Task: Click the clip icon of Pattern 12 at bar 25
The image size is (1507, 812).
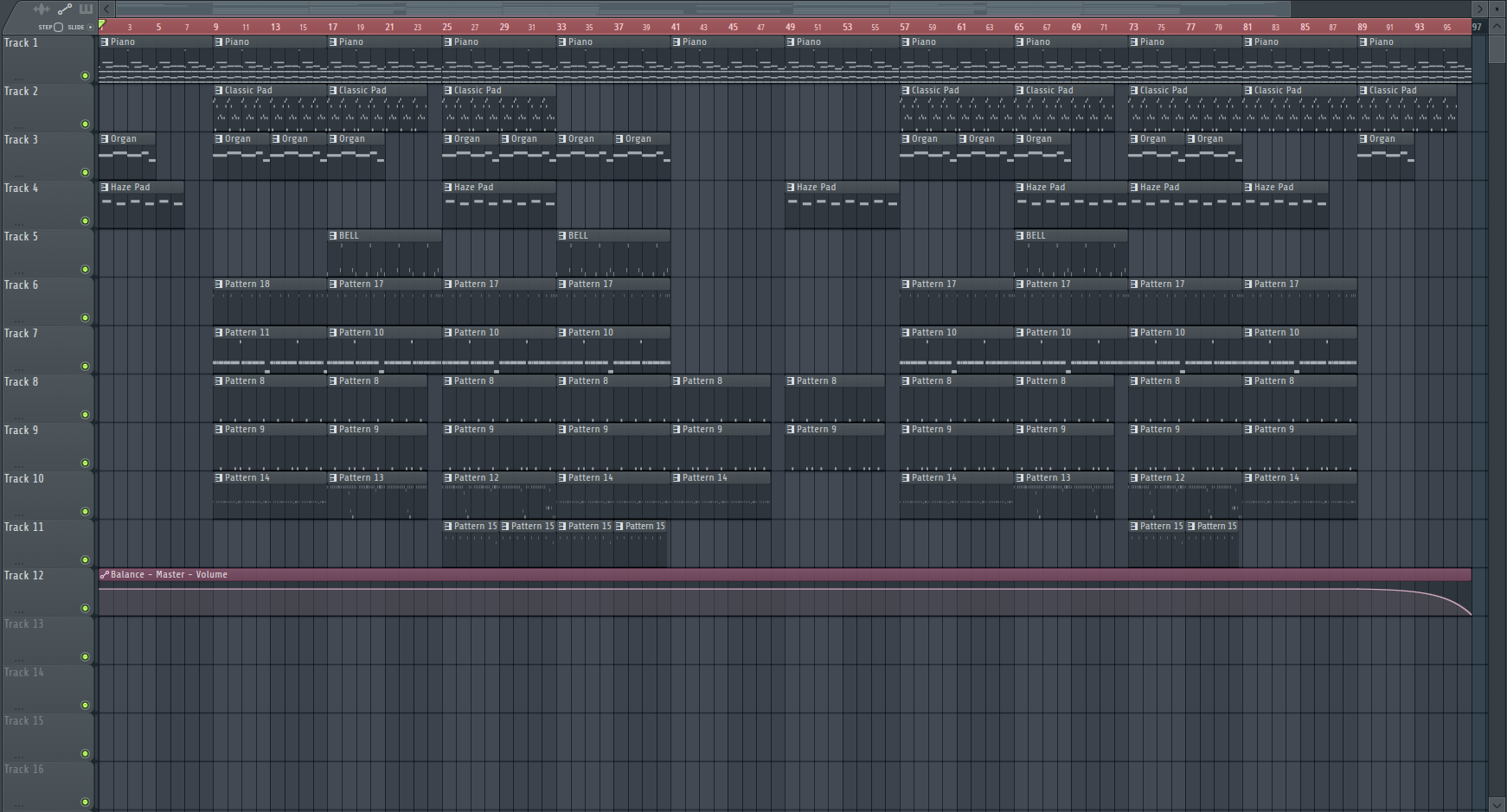Action: point(448,477)
